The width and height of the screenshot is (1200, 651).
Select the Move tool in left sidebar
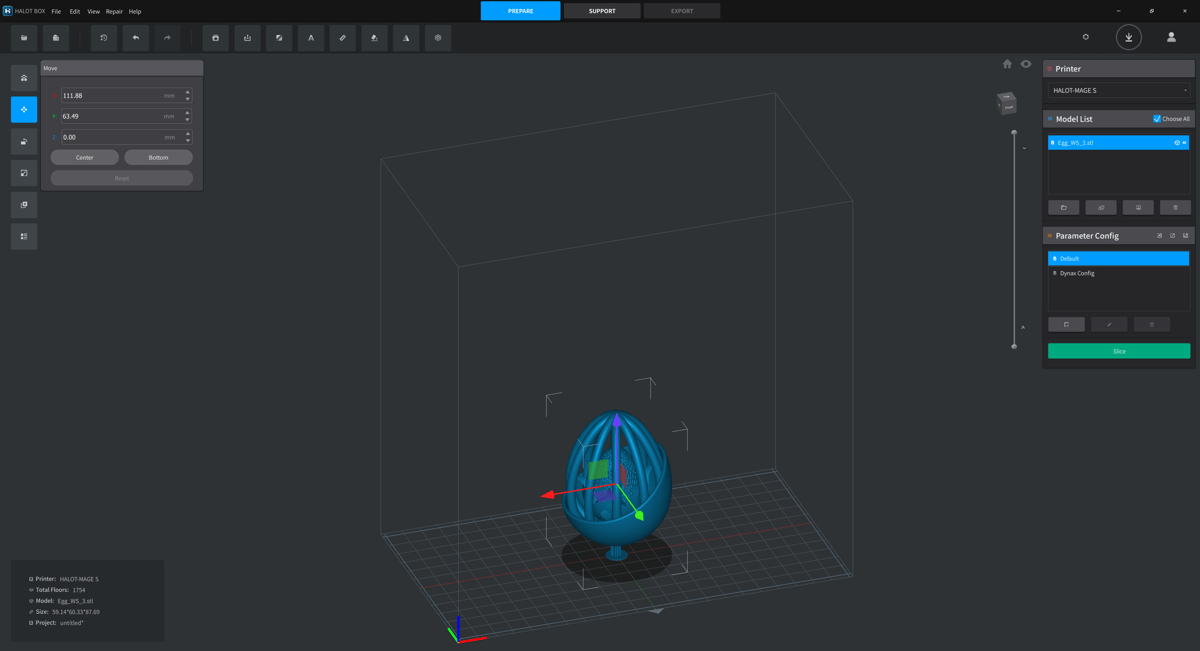coord(24,109)
